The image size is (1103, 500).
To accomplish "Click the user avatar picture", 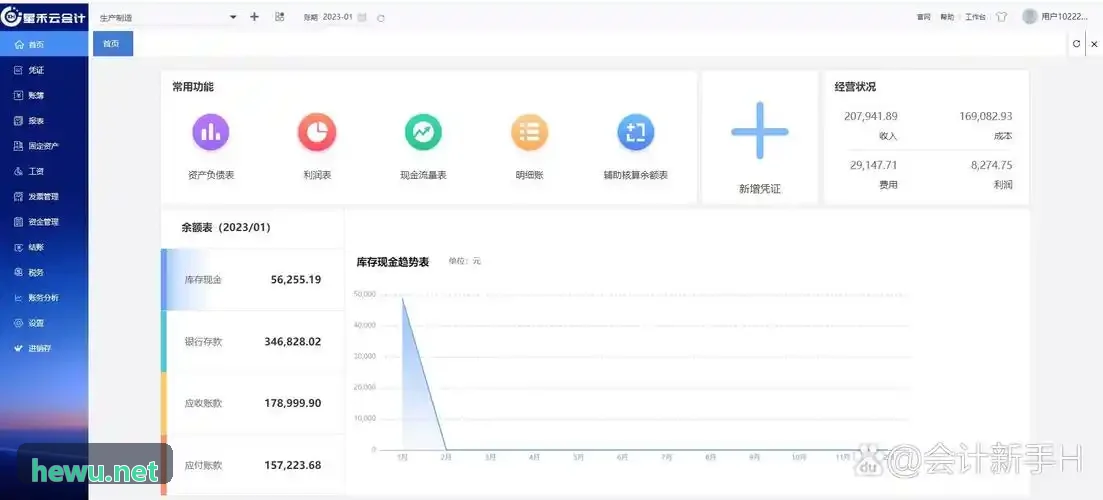I will (x=1030, y=16).
